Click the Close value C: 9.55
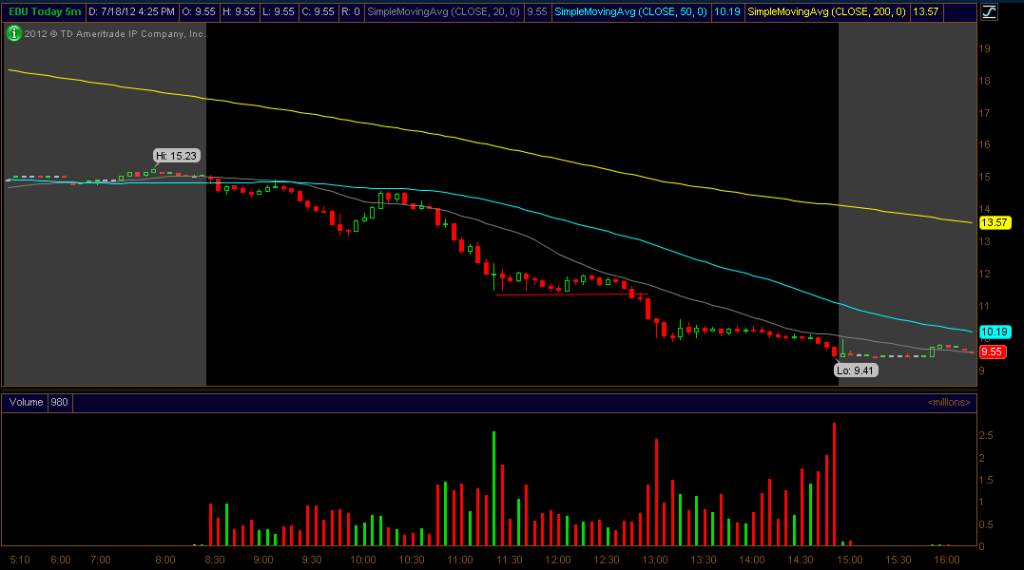This screenshot has height=570, width=1024. click(x=318, y=12)
